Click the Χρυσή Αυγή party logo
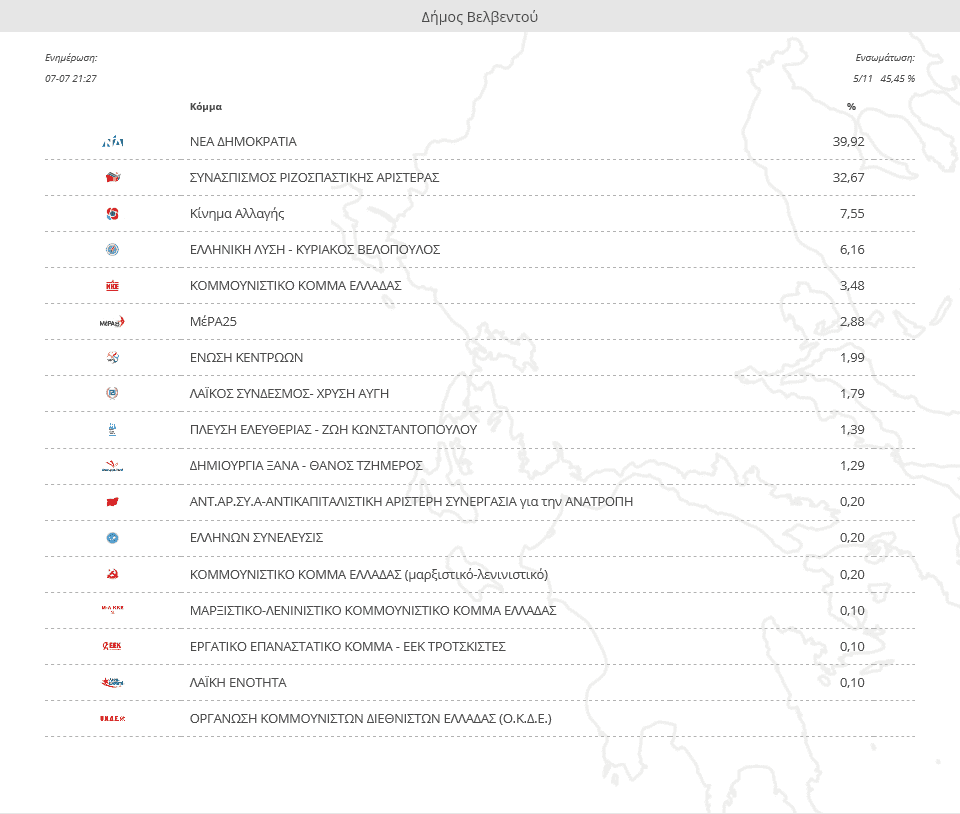 (x=113, y=394)
